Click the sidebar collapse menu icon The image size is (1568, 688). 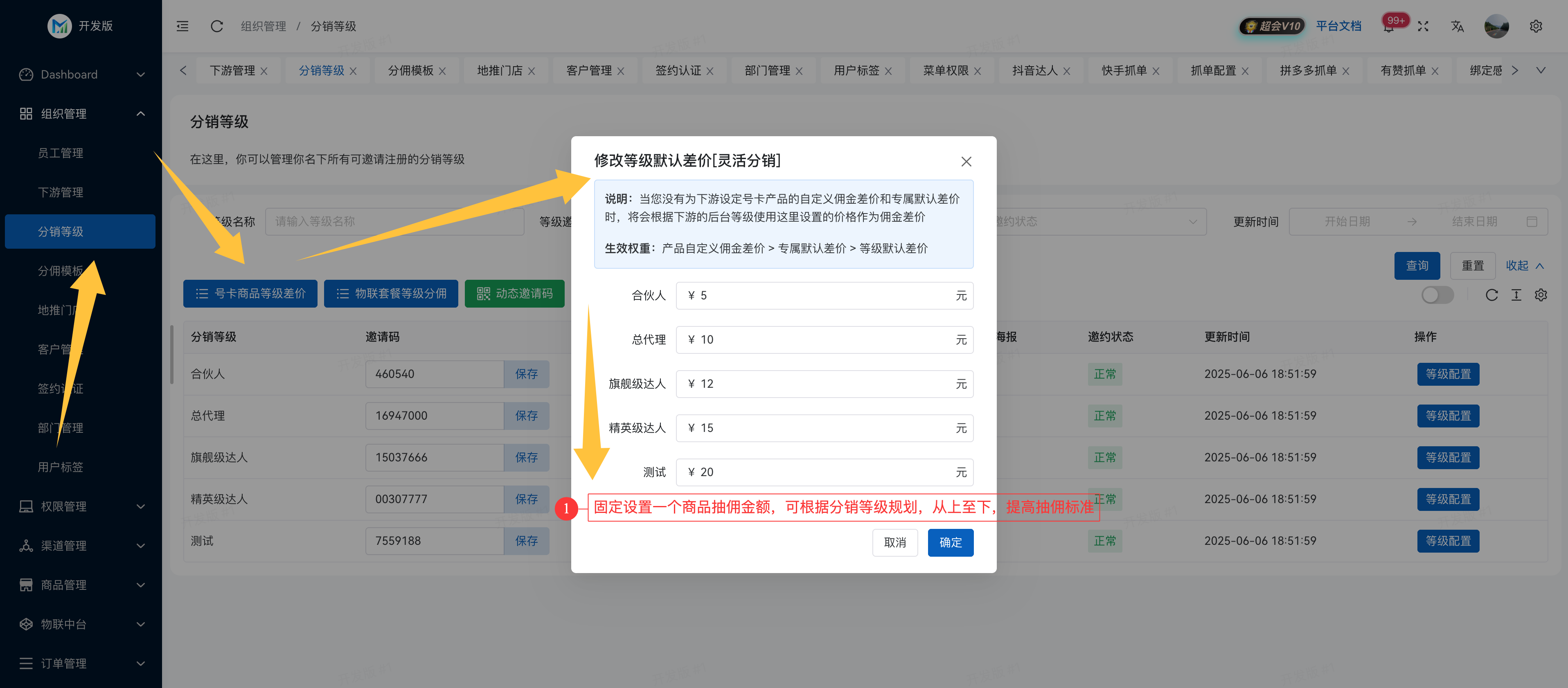coord(182,26)
